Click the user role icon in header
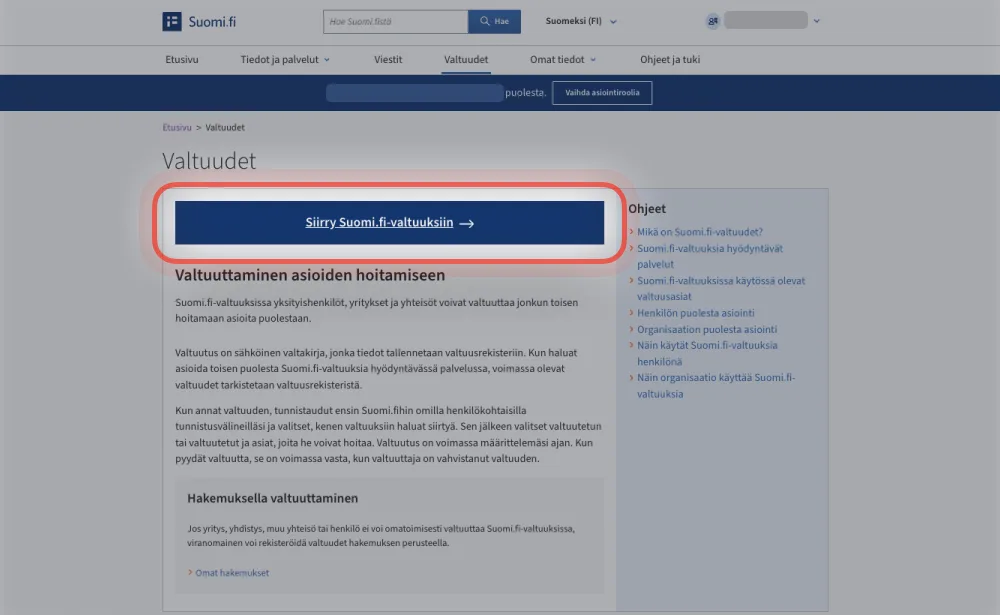 712,21
